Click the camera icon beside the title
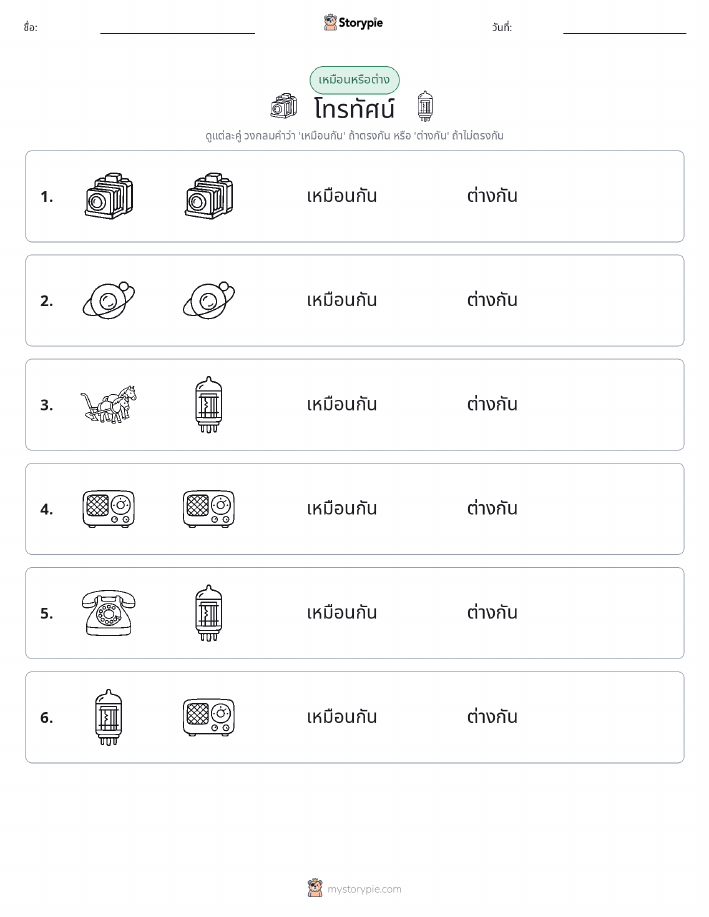 [284, 106]
